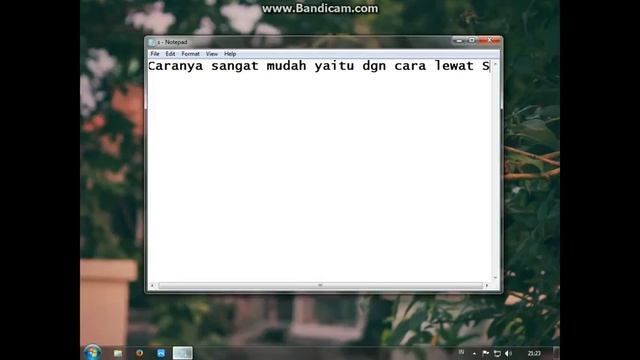Click the Notepad icon in title bar
Screen dimensions: 640x360
152,42
